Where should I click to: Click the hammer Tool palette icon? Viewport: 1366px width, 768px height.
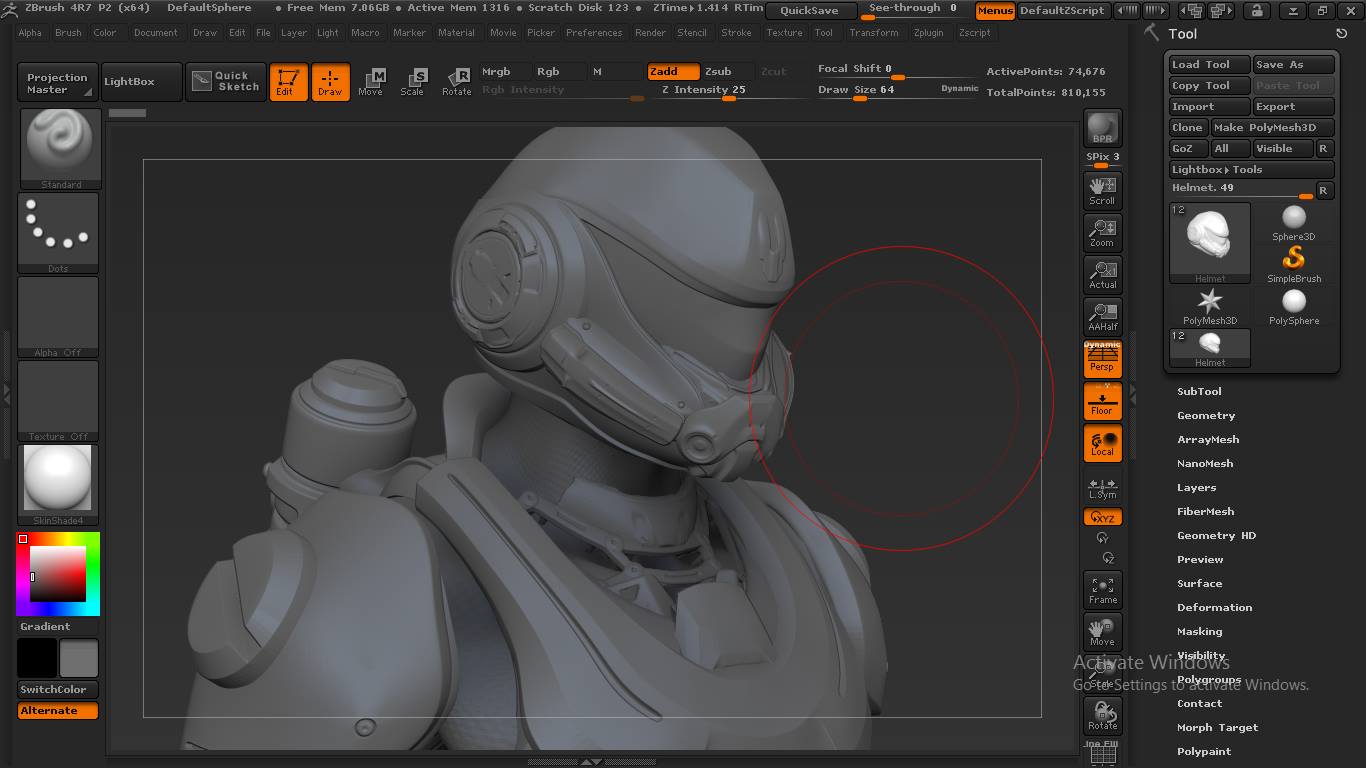1153,33
